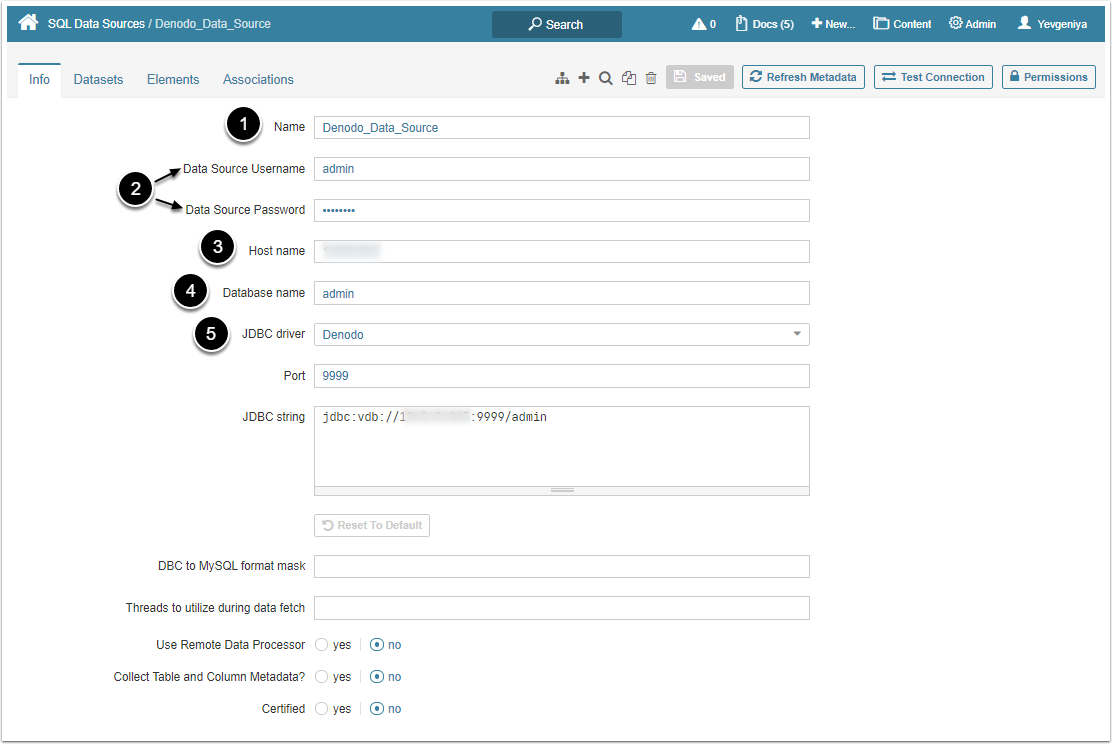Select yes for Use Remote Data Processor
The width and height of the screenshot is (1112, 744).
coord(322,645)
